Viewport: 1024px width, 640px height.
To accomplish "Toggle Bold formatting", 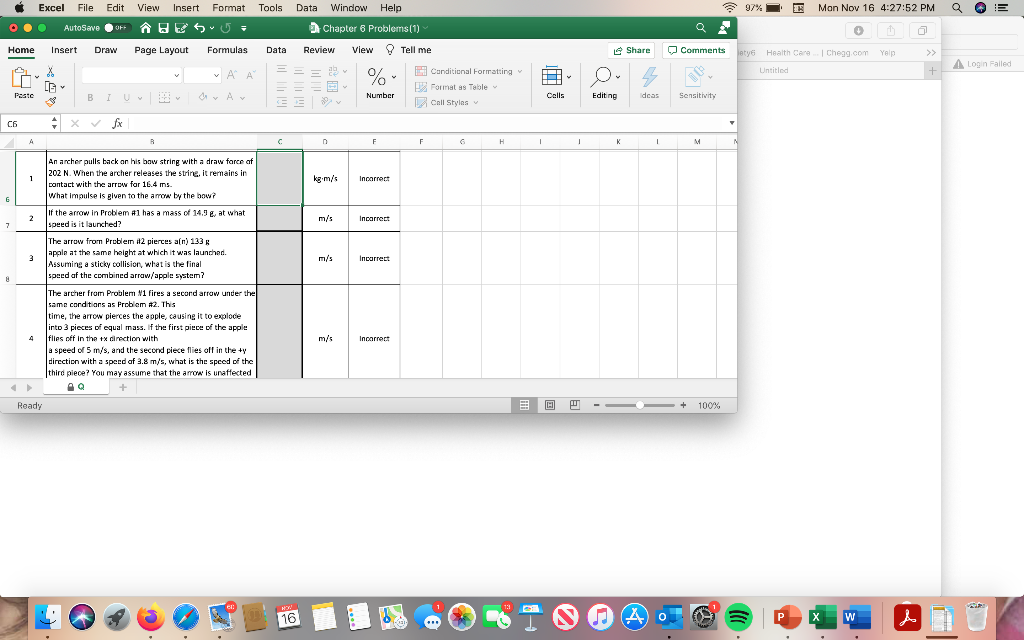I will [x=90, y=97].
